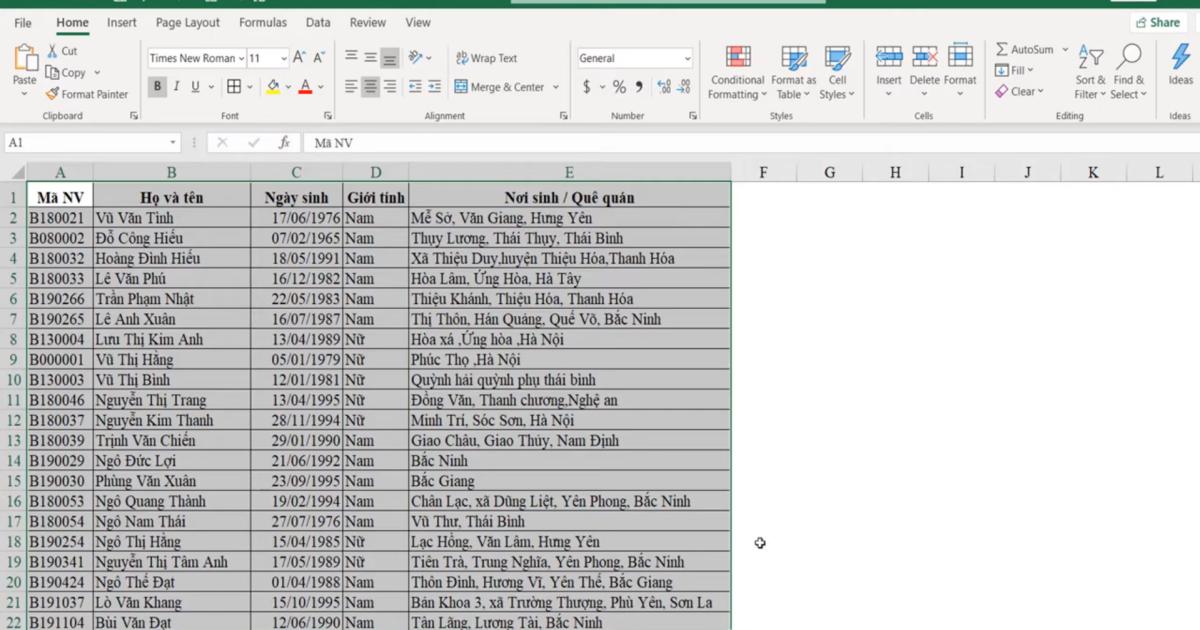Click the Orientation angled text icon
Screen dimensions: 1200x630
pos(415,58)
